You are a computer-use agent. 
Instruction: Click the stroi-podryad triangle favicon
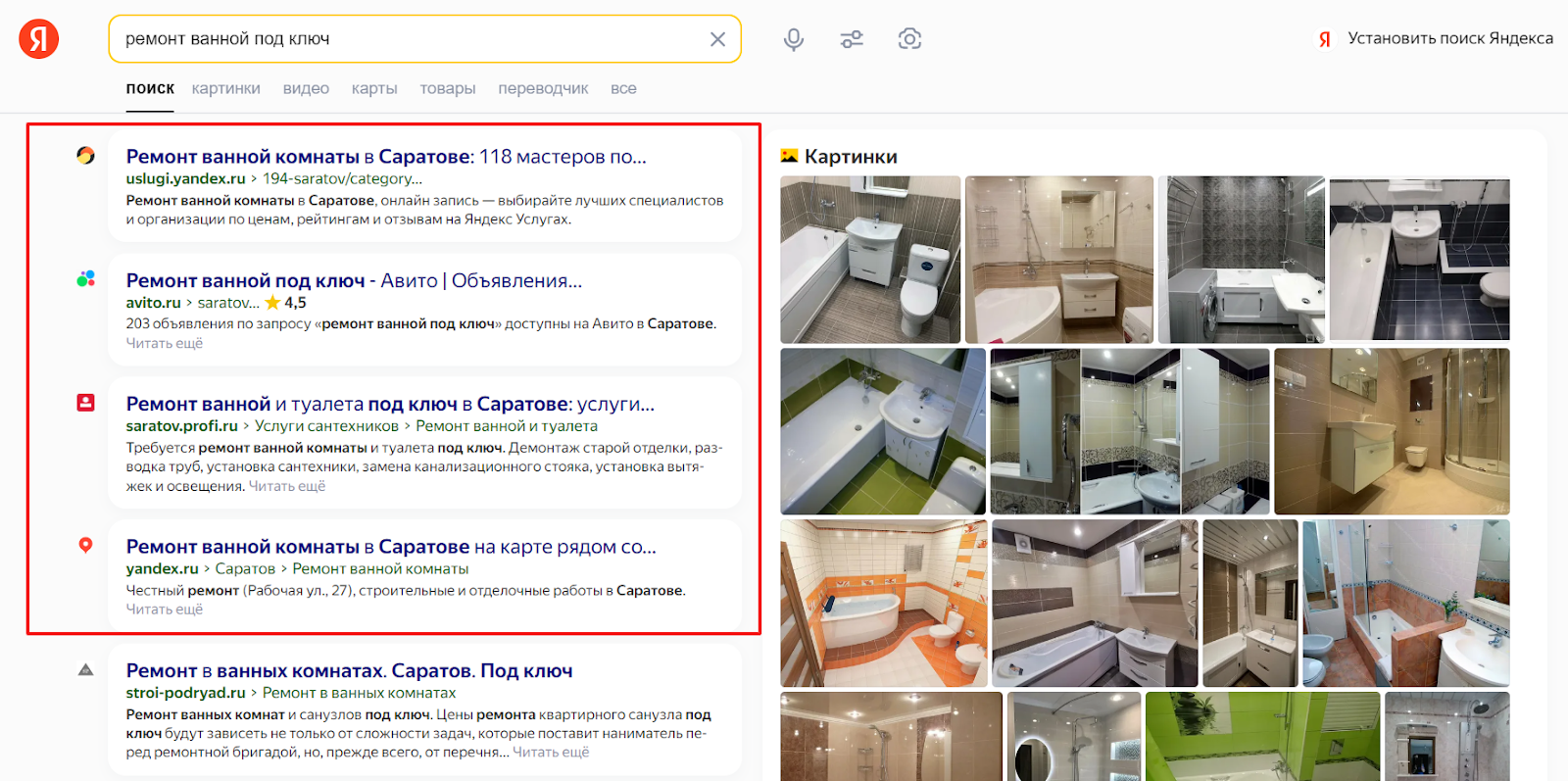click(x=86, y=670)
